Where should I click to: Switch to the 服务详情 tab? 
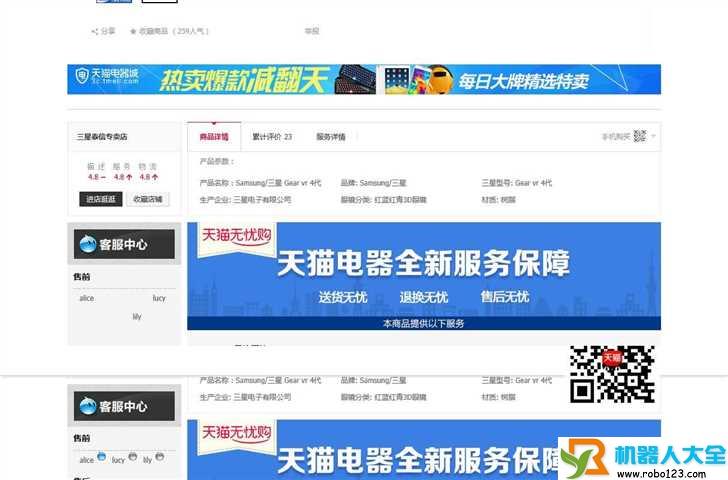click(x=331, y=136)
